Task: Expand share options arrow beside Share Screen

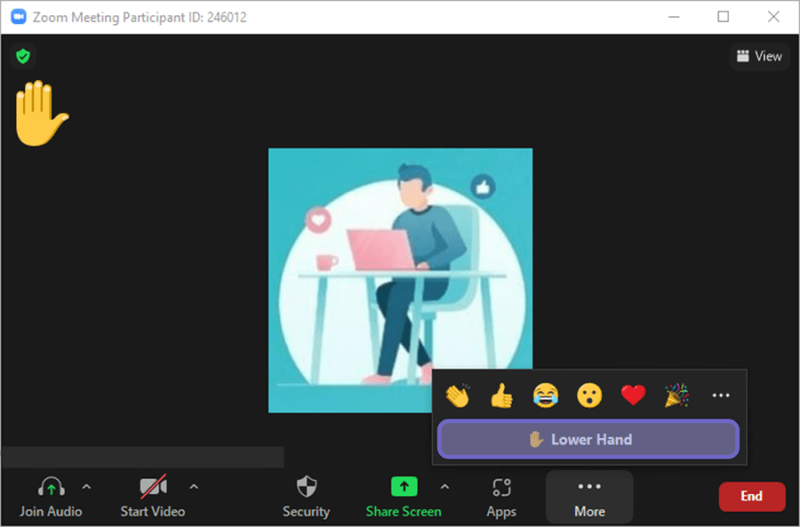Action: point(445,487)
